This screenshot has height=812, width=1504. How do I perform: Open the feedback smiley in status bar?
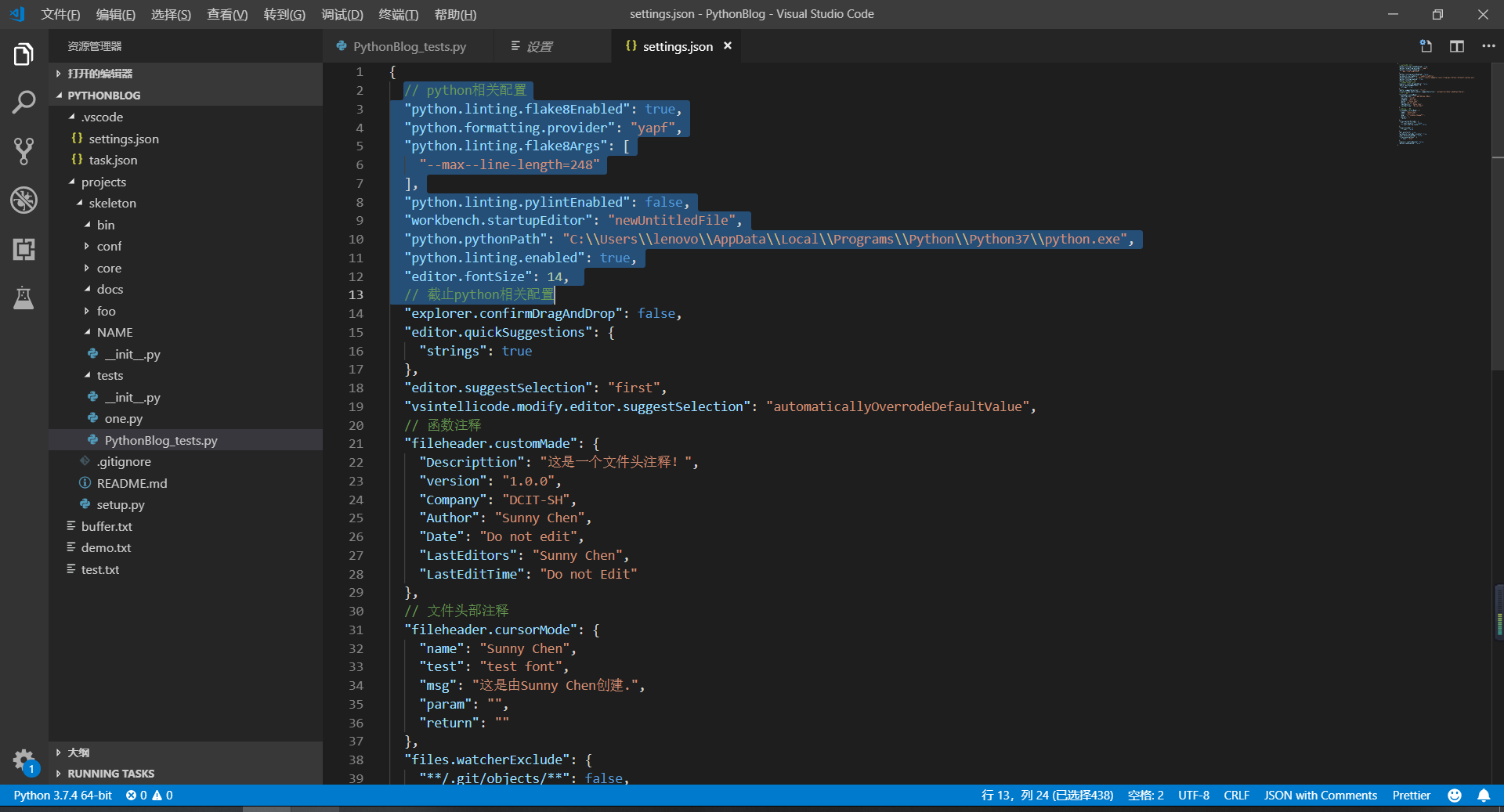[1455, 796]
